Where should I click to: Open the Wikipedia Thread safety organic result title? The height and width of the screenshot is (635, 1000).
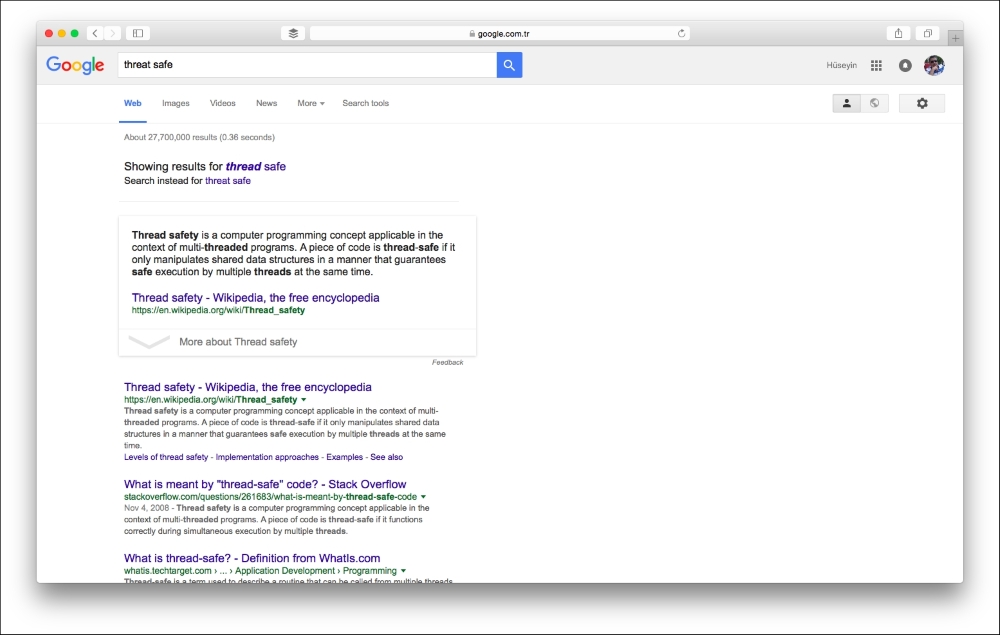pos(247,387)
